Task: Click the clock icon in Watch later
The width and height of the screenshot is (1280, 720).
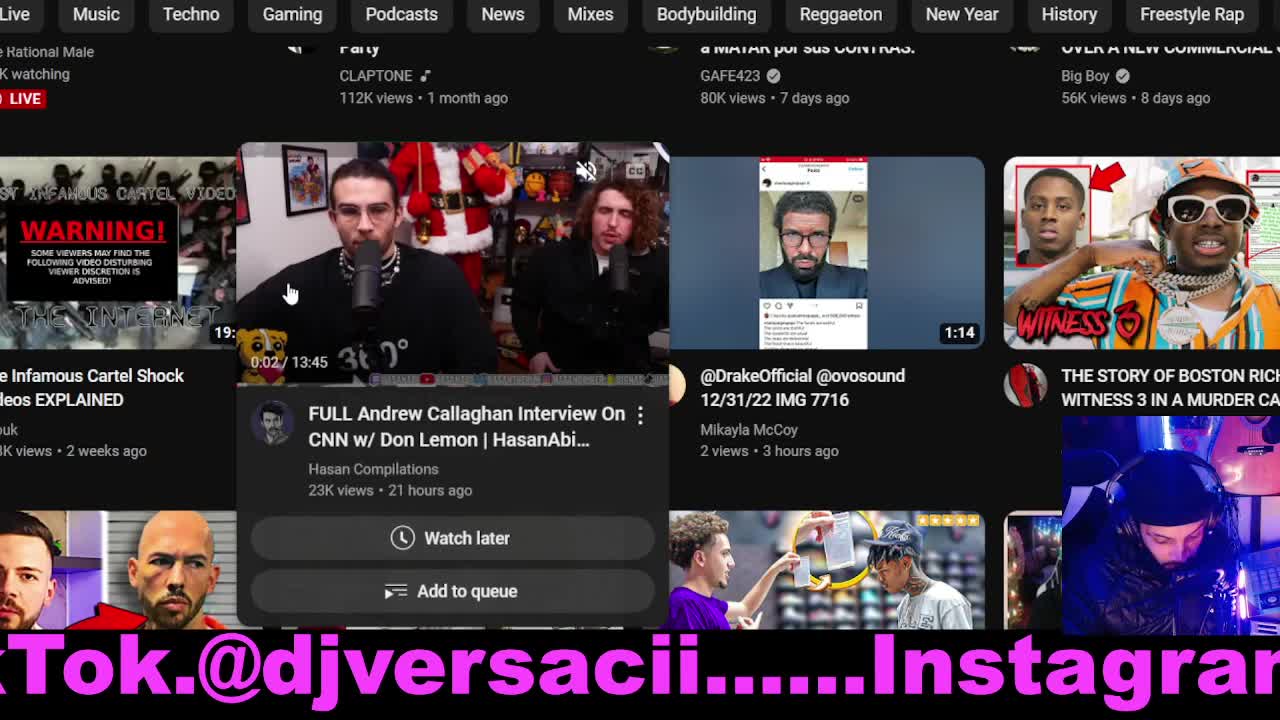Action: coord(402,538)
